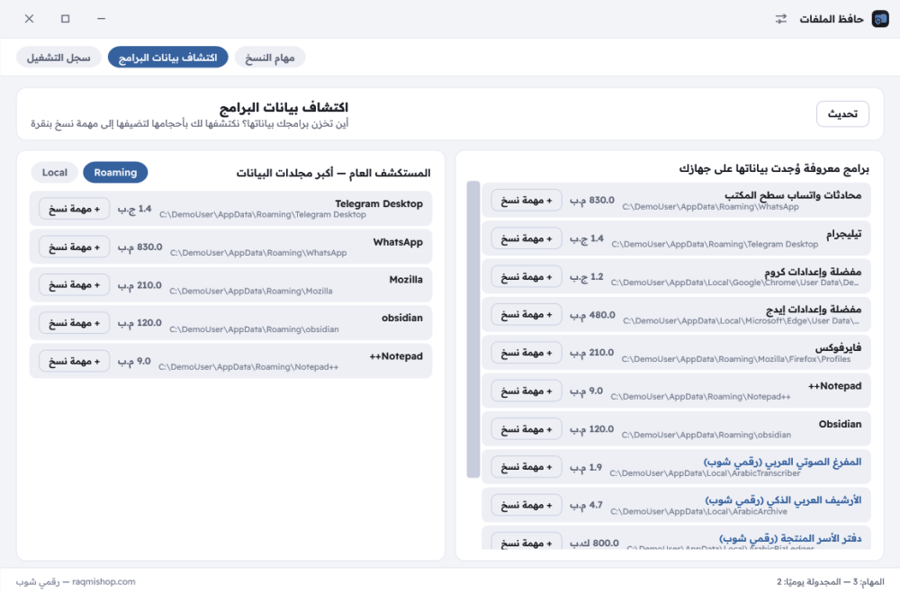Click the 1.2 ج.ب size for Chrome
Screen dimensions: 900x594
[586, 277]
